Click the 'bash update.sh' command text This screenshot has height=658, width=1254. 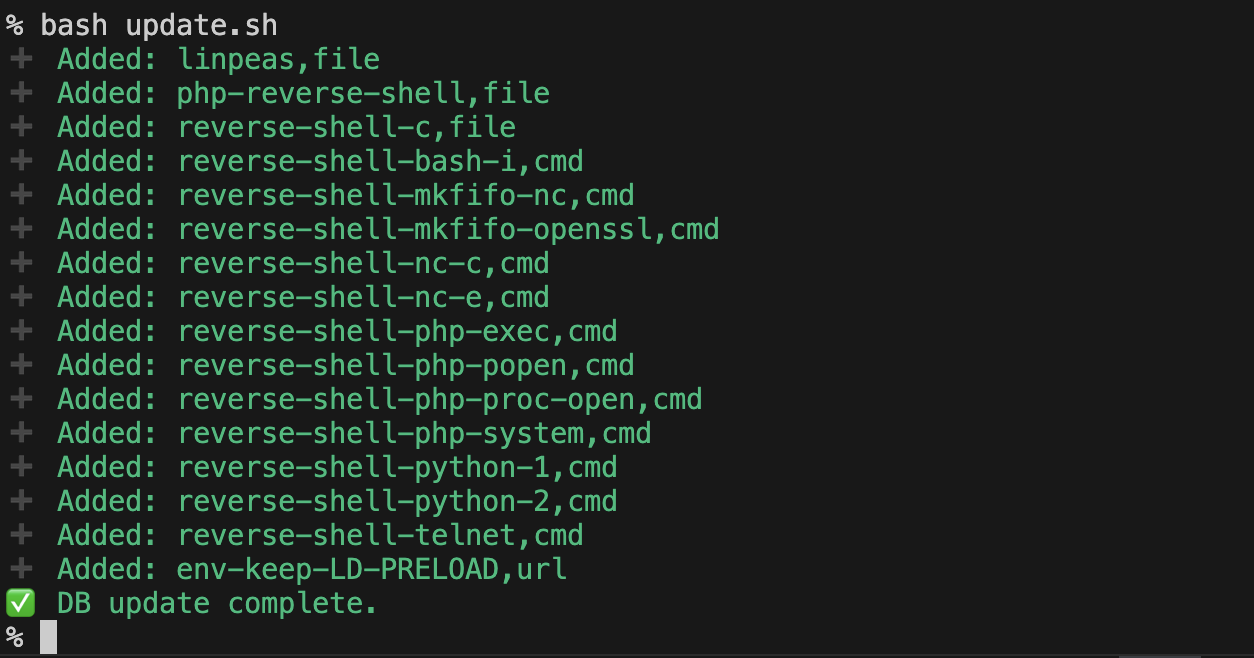pyautogui.click(x=158, y=25)
